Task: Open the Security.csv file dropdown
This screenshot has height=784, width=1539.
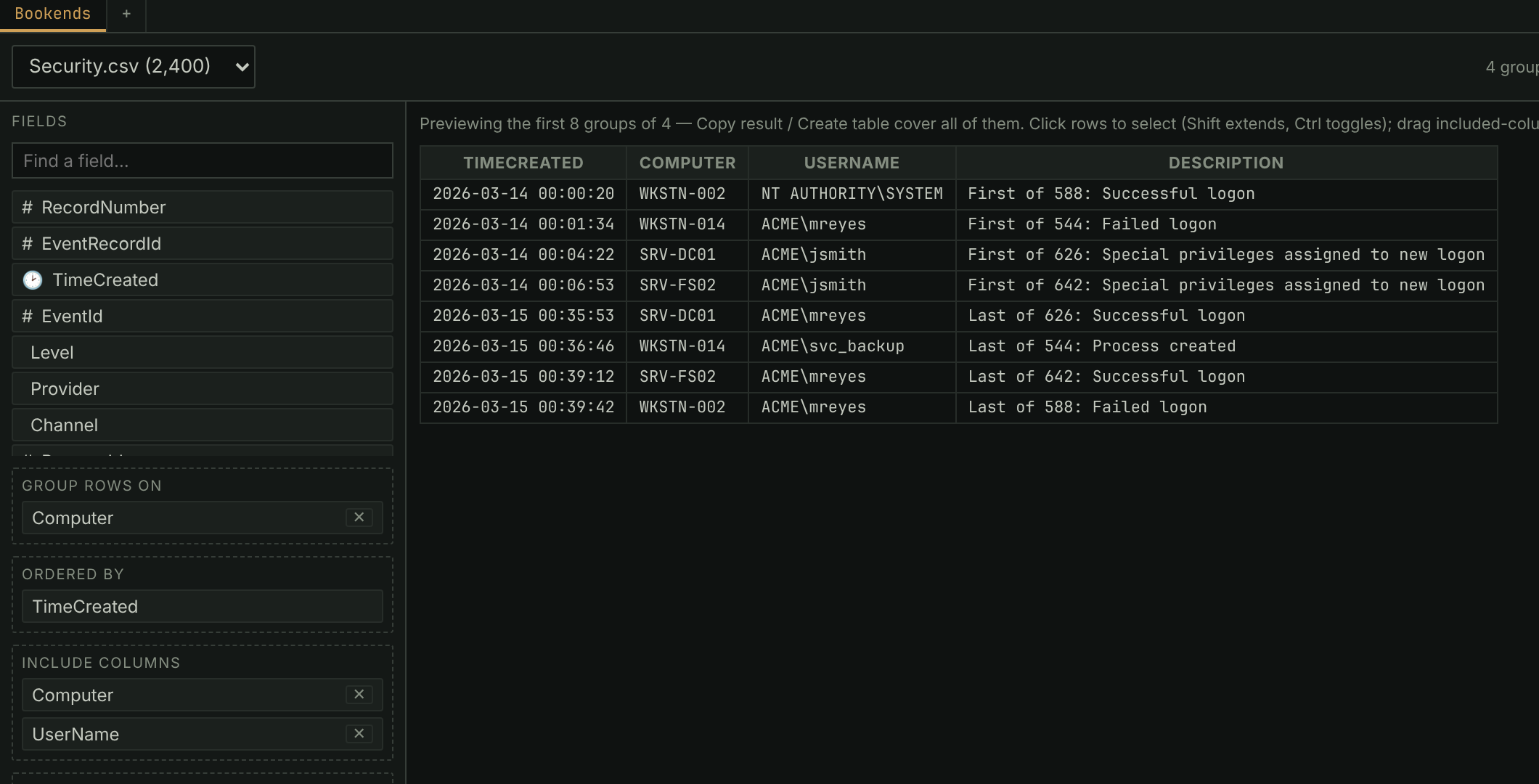Action: coord(134,67)
